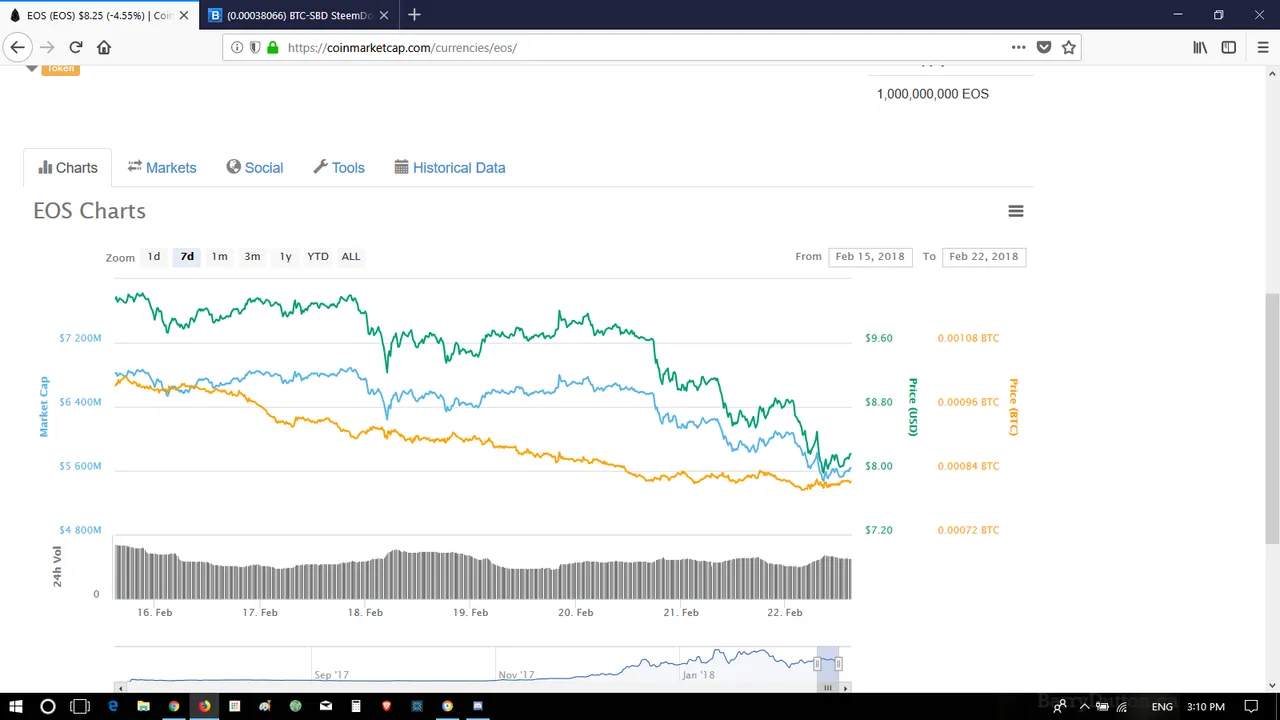Image resolution: width=1280 pixels, height=720 pixels.
Task: Open the Tools tab
Action: click(339, 168)
